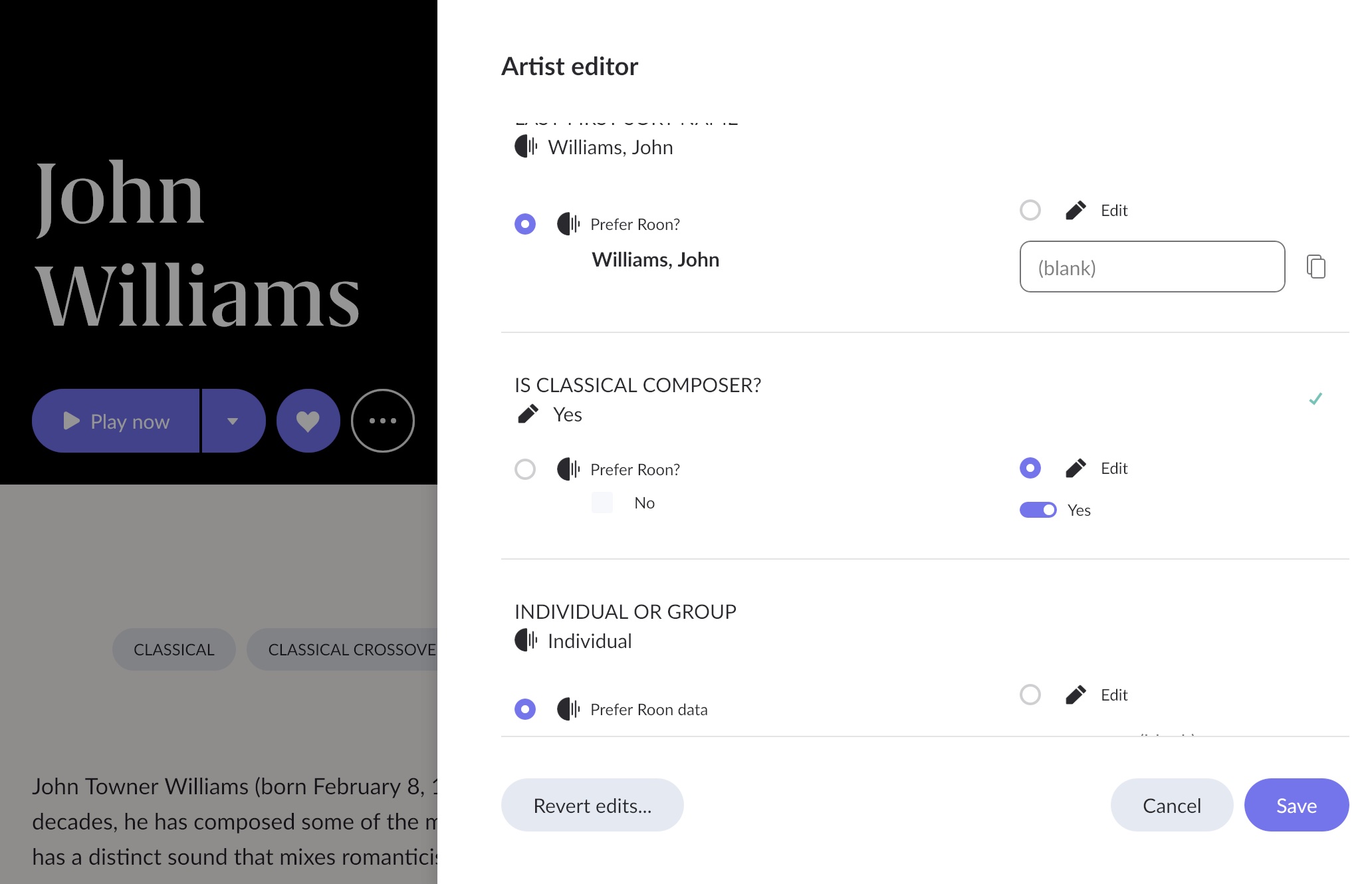Image resolution: width=1372 pixels, height=884 pixels.
Task: Open the Classical genre tag
Action: pyautogui.click(x=174, y=649)
